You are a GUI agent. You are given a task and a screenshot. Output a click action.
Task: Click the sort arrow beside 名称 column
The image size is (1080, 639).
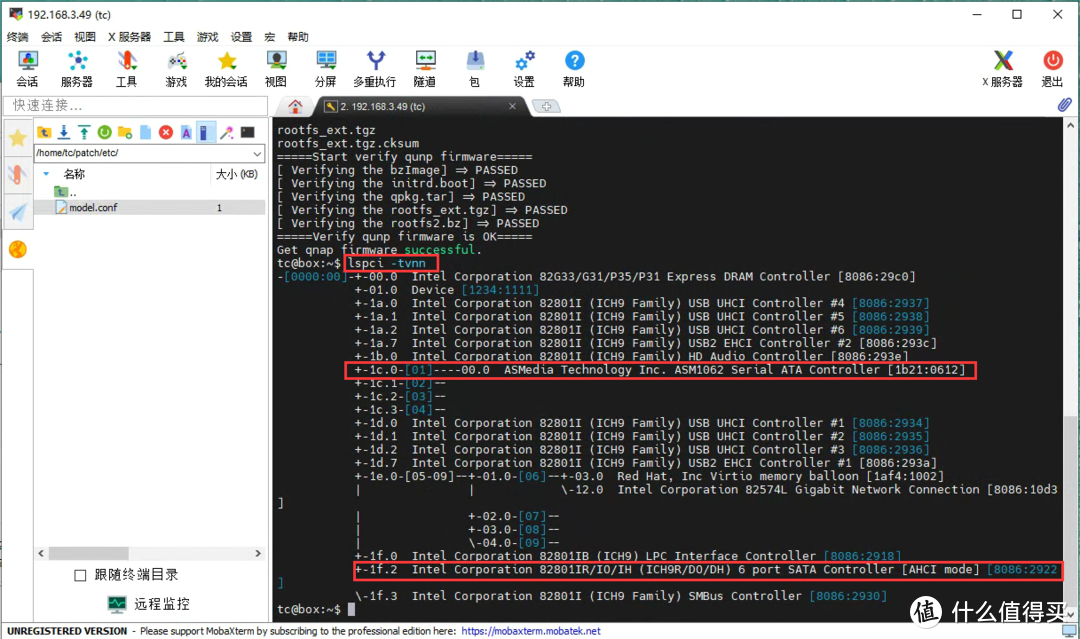(x=46, y=174)
